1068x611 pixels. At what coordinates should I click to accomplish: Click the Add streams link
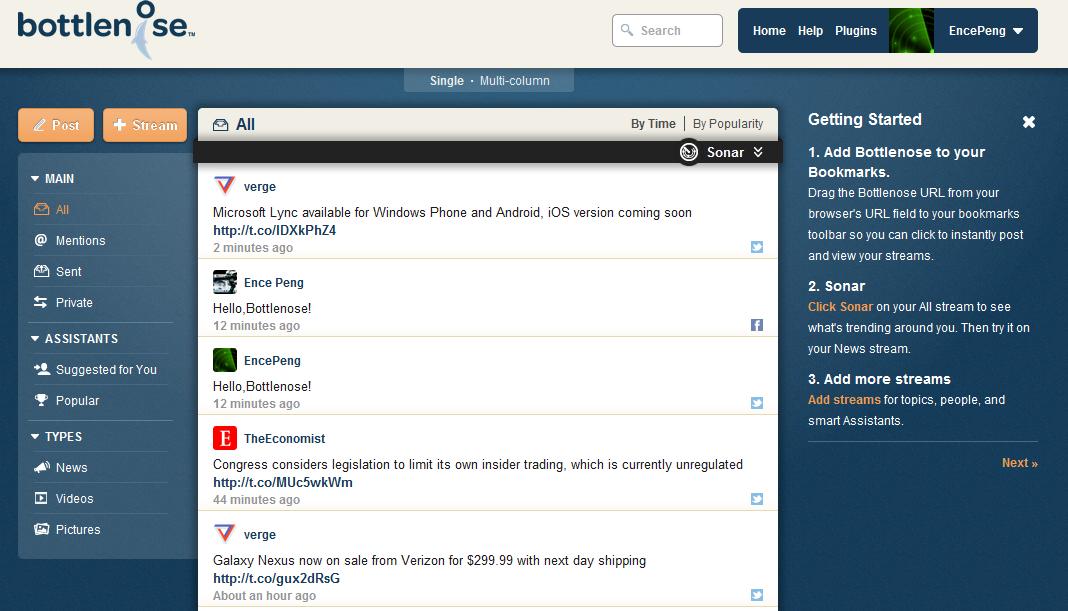844,400
